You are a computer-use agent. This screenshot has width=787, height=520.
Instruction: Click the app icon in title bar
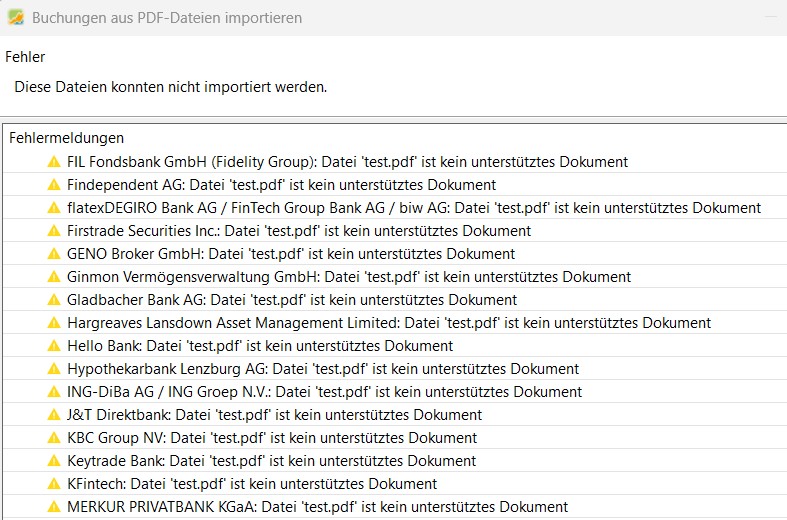click(x=15, y=18)
